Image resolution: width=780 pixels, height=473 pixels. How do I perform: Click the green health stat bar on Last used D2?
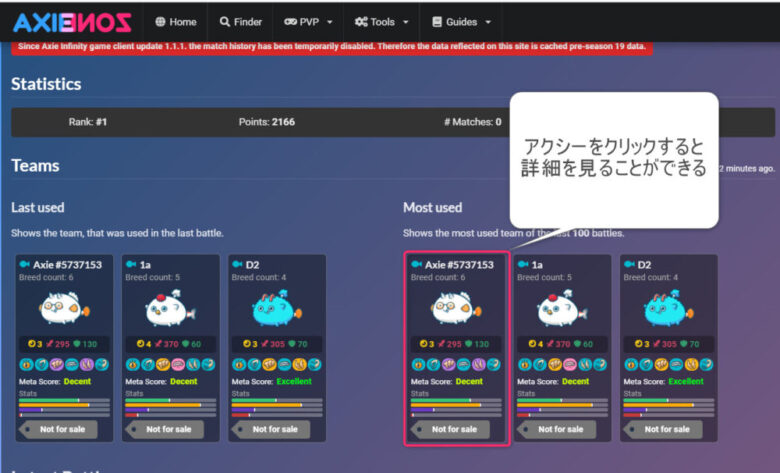(277, 400)
